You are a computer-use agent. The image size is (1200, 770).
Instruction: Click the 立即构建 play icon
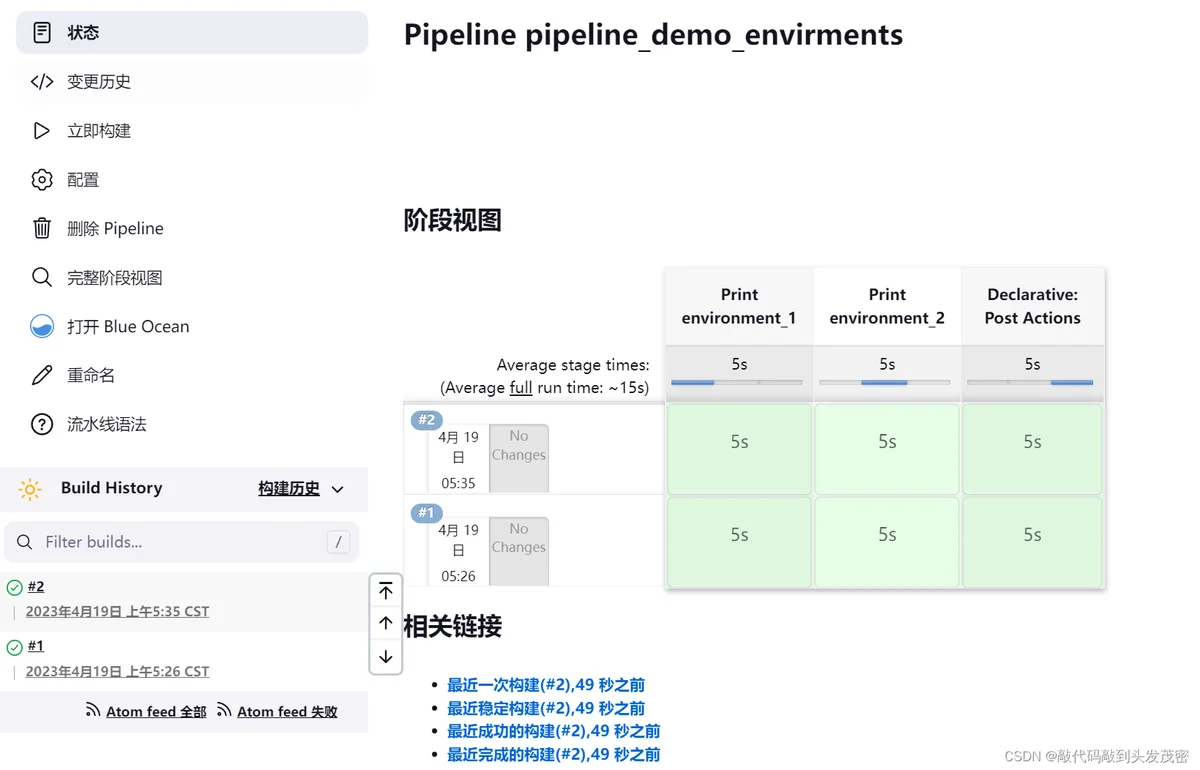pos(42,131)
